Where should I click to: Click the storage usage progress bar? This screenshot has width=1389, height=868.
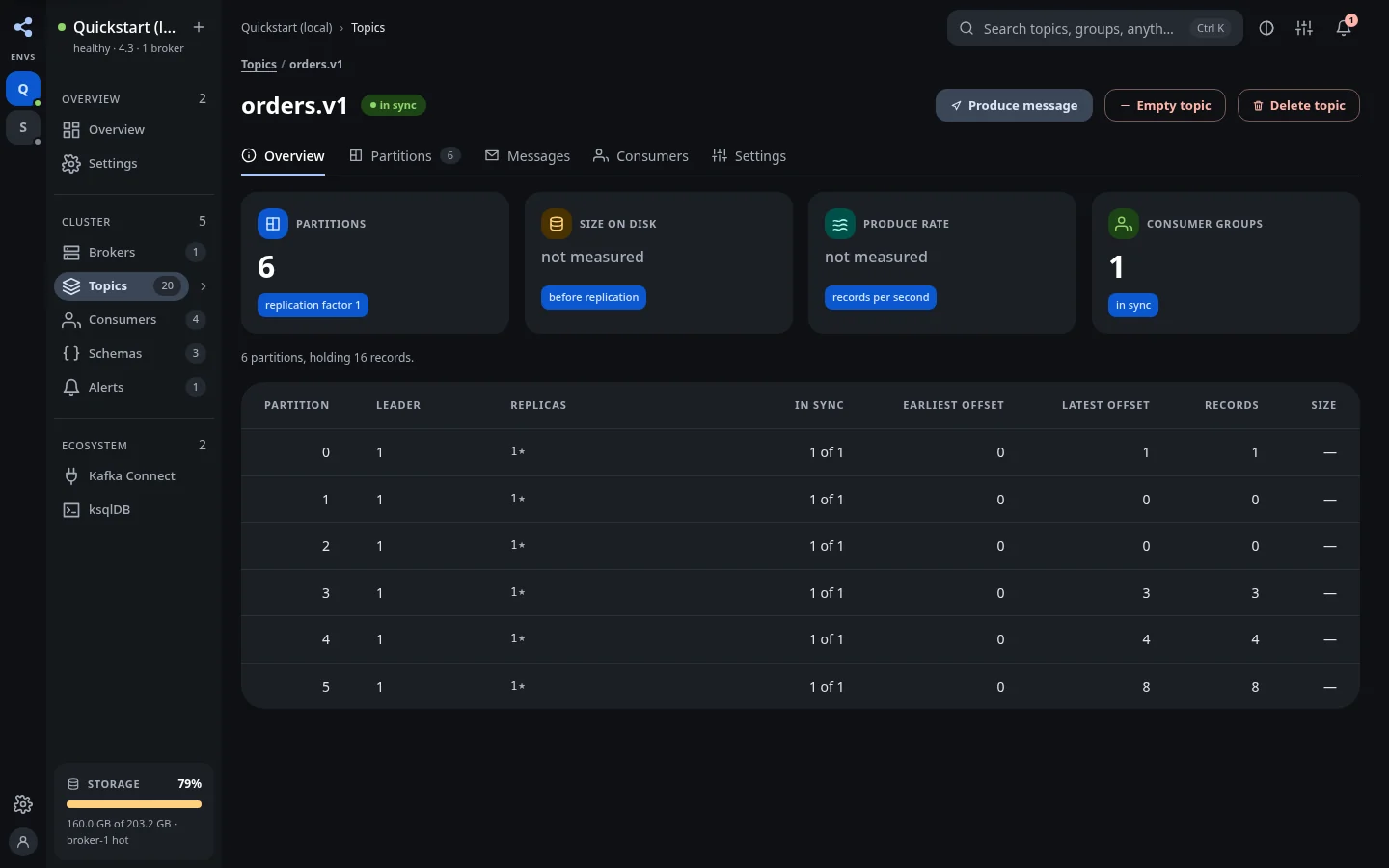point(134,804)
